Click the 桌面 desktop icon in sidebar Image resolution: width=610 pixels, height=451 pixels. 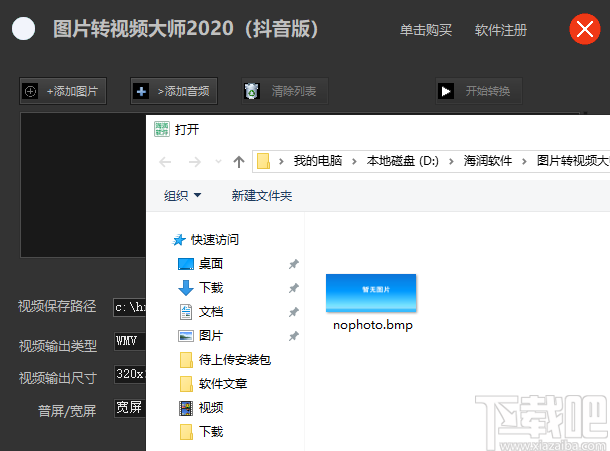coord(186,264)
